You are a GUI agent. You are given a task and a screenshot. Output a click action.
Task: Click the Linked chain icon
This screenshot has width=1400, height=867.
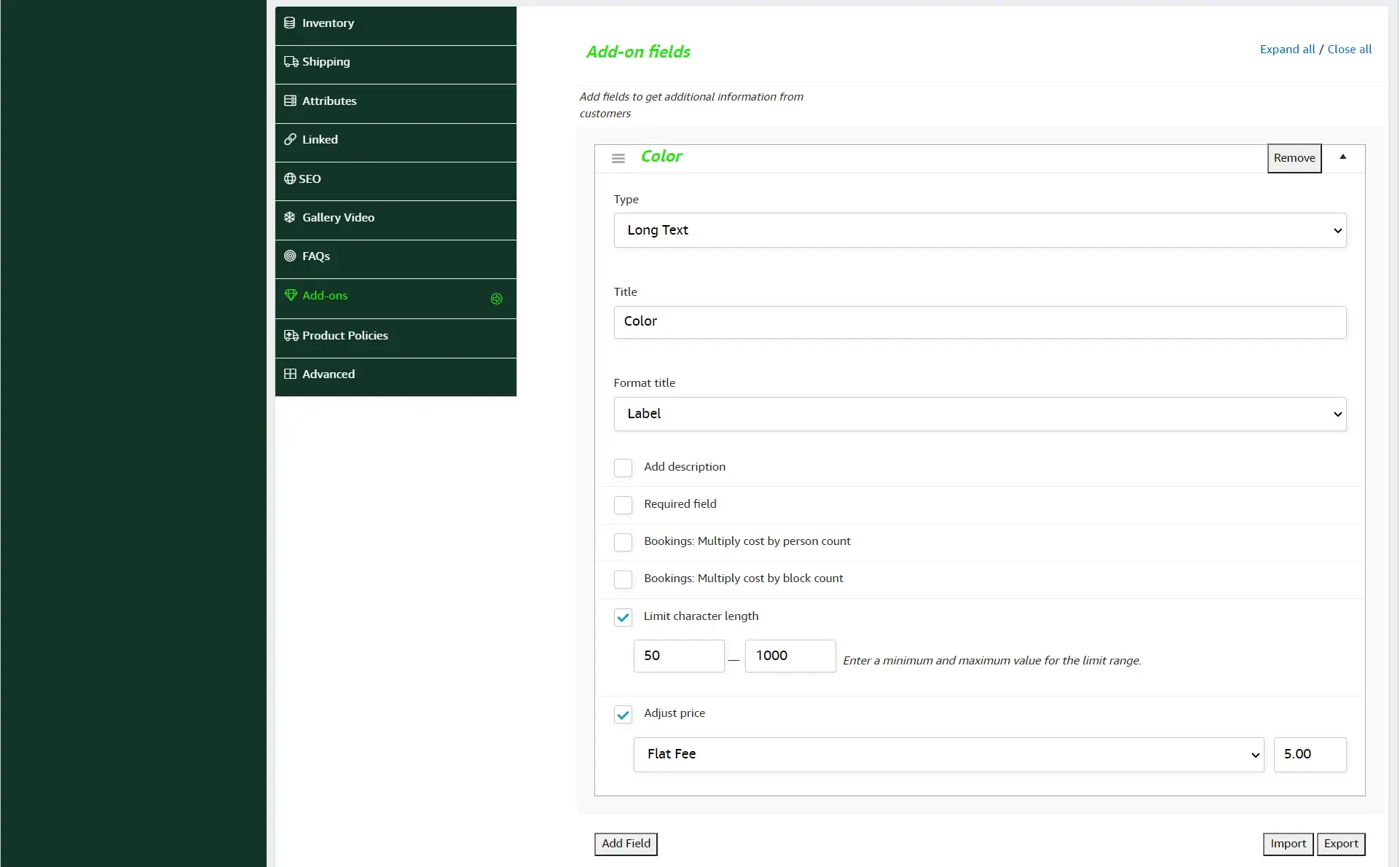(290, 139)
